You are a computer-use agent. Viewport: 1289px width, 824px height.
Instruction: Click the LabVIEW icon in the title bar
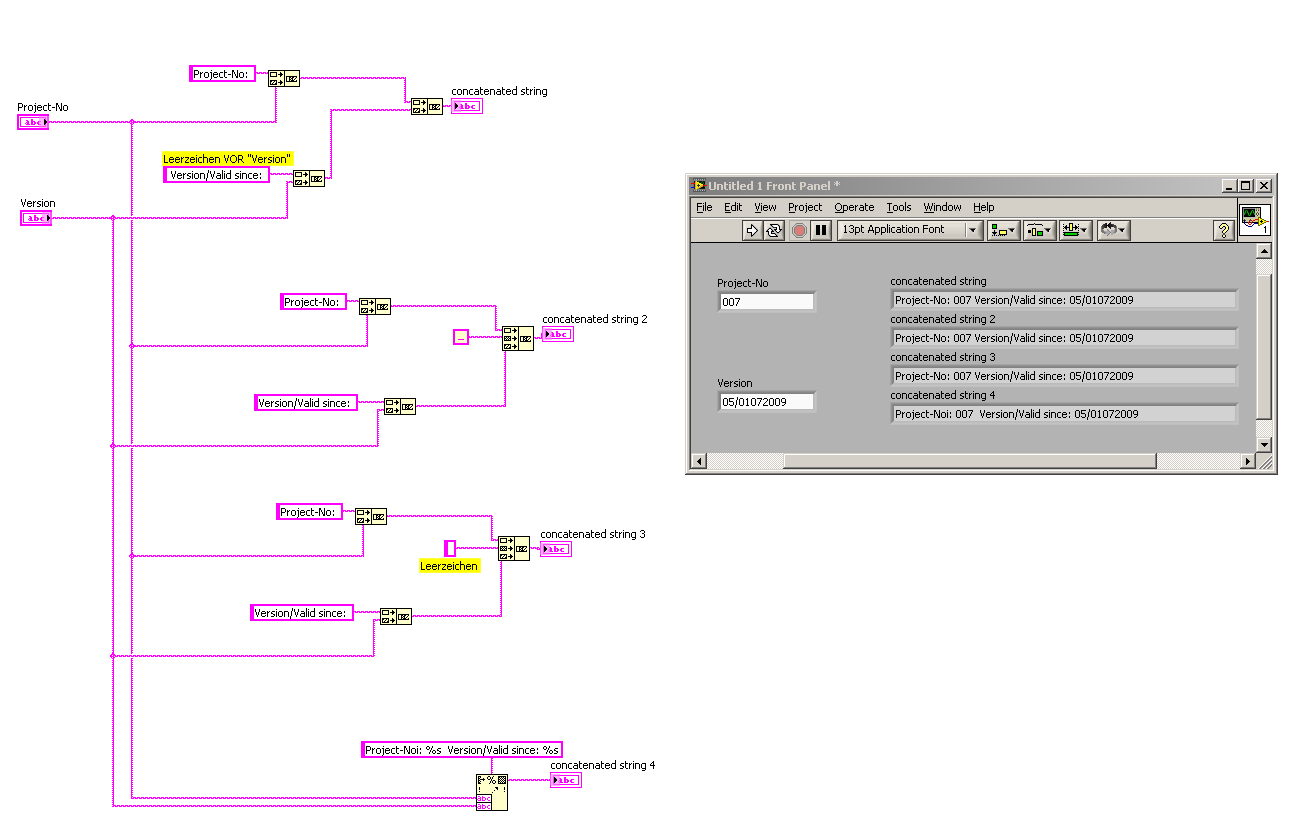[698, 185]
